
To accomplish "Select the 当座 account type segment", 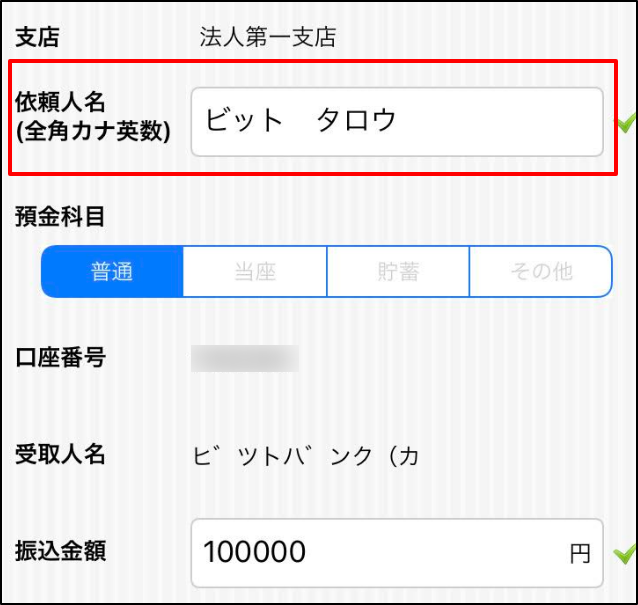I will (255, 271).
